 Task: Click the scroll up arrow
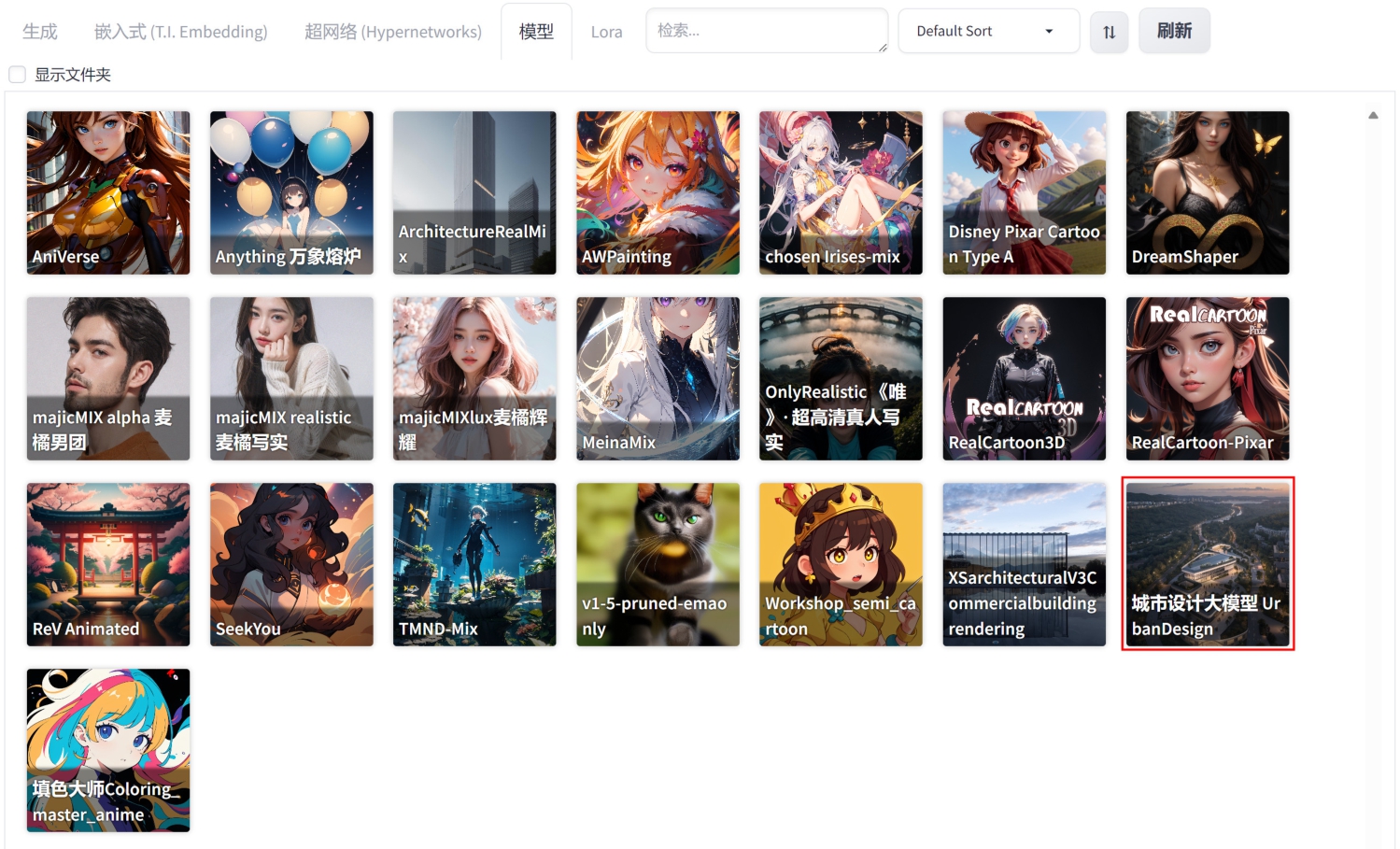click(1372, 116)
